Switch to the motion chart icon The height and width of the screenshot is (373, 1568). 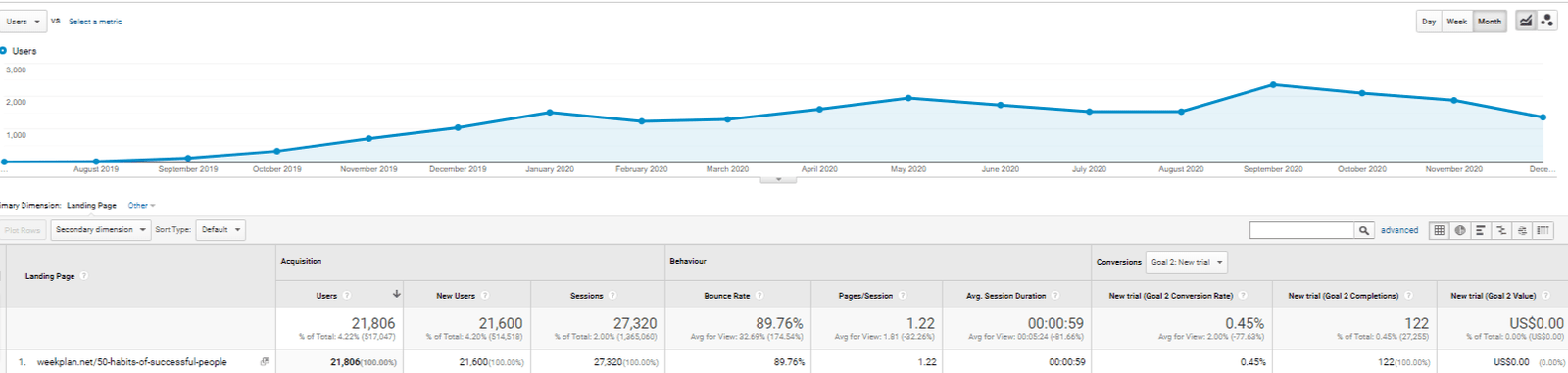1547,21
